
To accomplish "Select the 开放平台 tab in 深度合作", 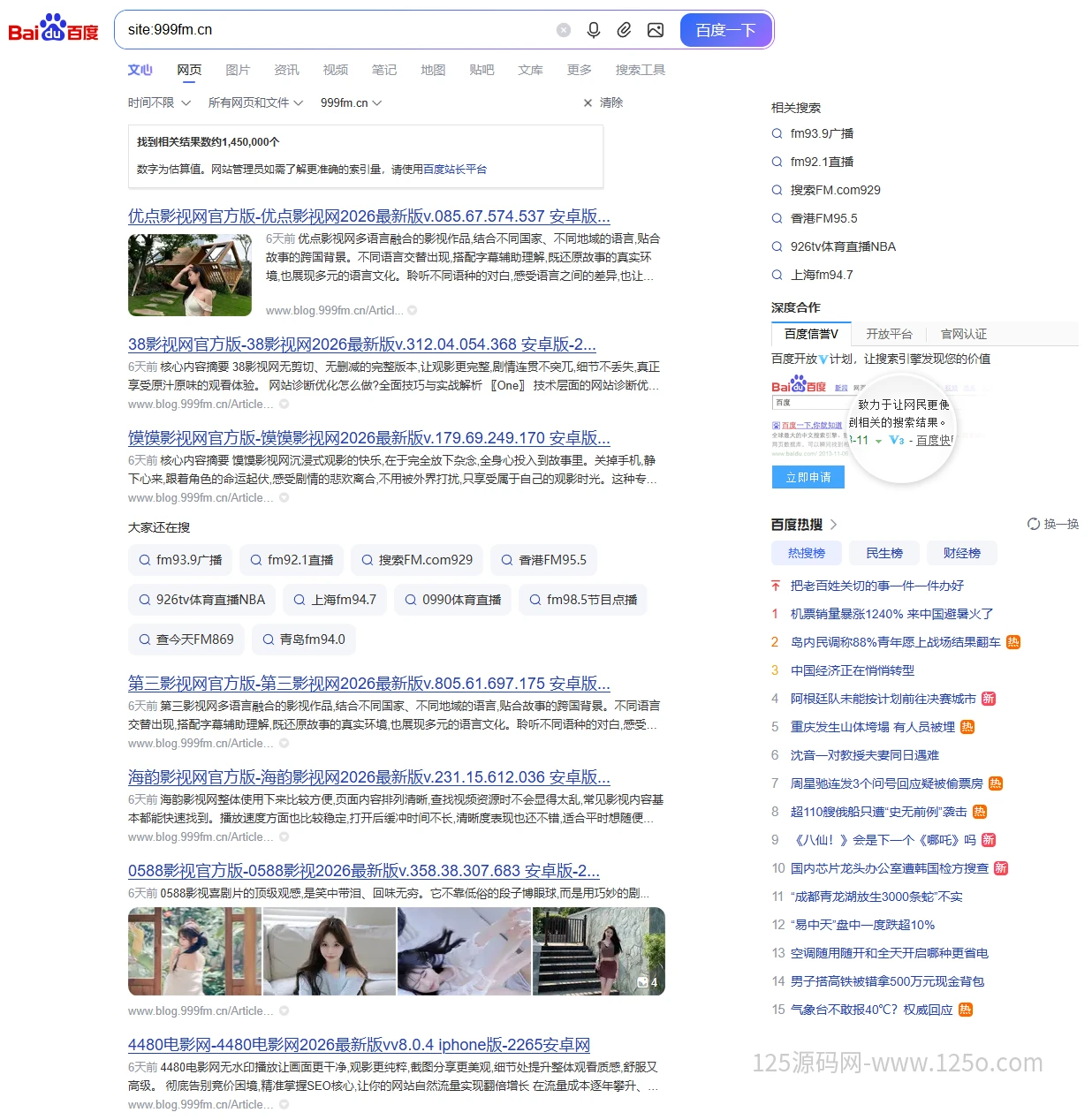I will tap(889, 334).
